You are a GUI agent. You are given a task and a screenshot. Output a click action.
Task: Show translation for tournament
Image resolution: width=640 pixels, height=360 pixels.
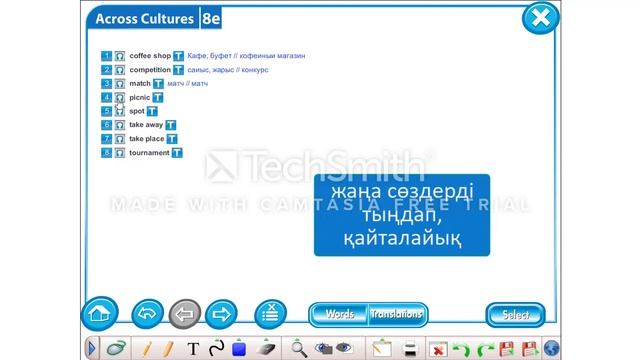177,153
